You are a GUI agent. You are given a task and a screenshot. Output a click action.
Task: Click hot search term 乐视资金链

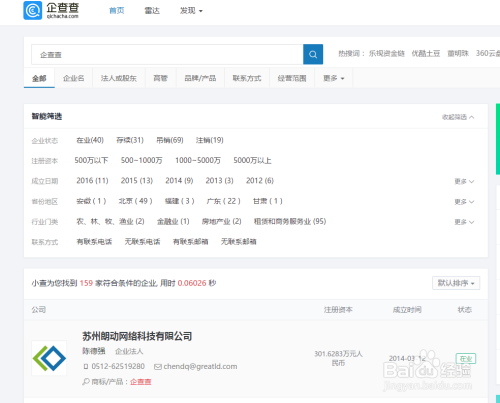coord(387,53)
